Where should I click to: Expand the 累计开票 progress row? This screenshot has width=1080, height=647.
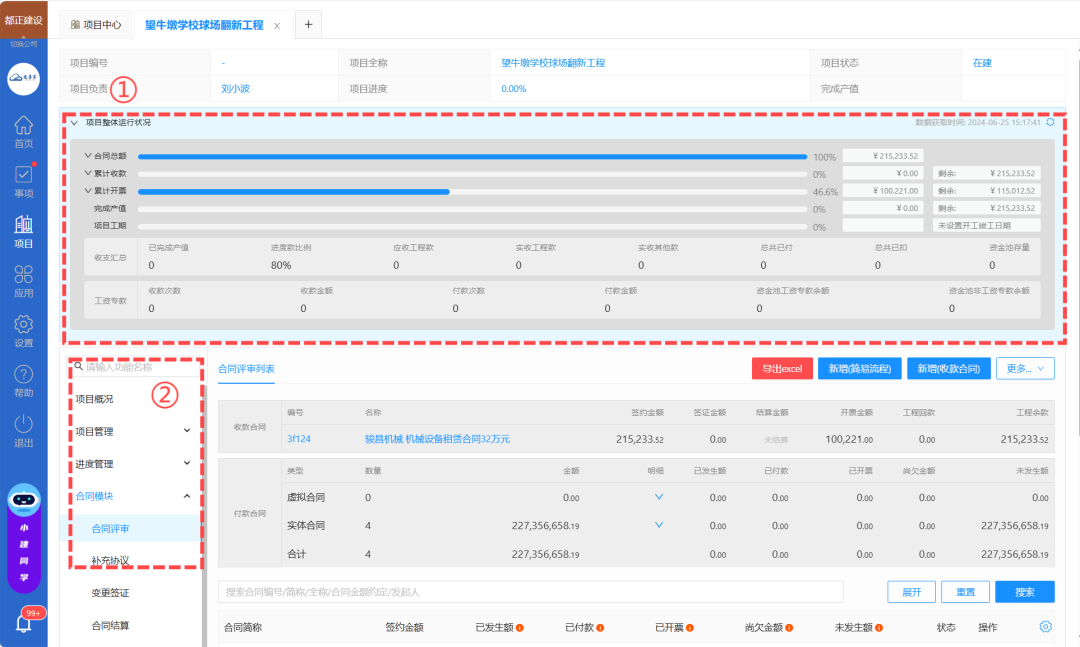88,190
